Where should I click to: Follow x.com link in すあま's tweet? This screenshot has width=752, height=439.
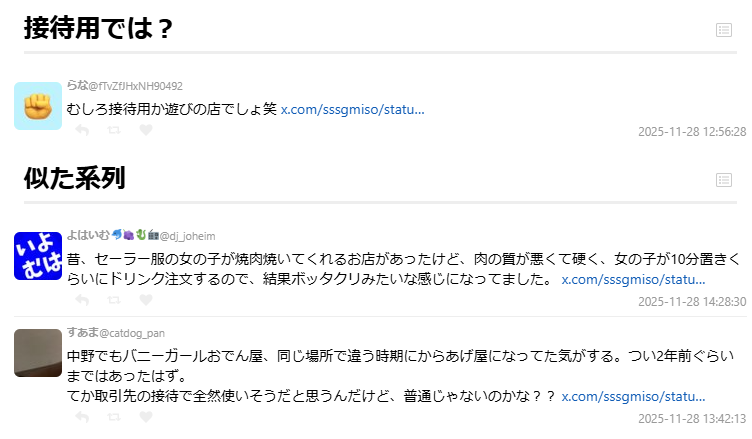tap(633, 396)
